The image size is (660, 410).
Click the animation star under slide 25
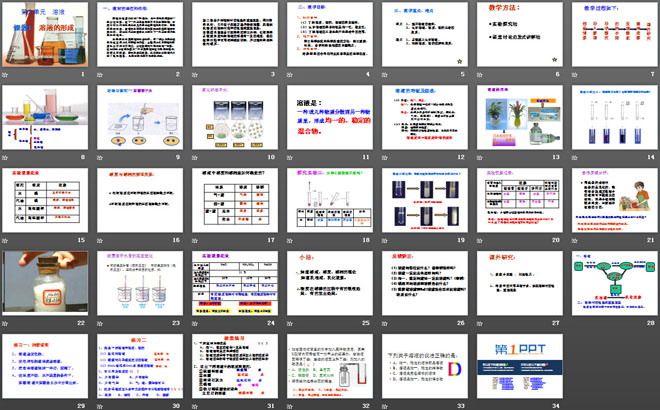tap(290, 323)
